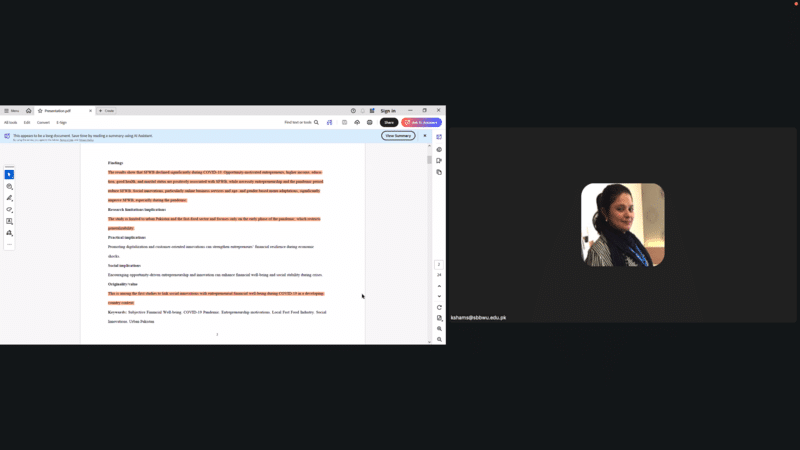Open the fill and sign stamp tool
The height and width of the screenshot is (450, 800).
(9, 233)
